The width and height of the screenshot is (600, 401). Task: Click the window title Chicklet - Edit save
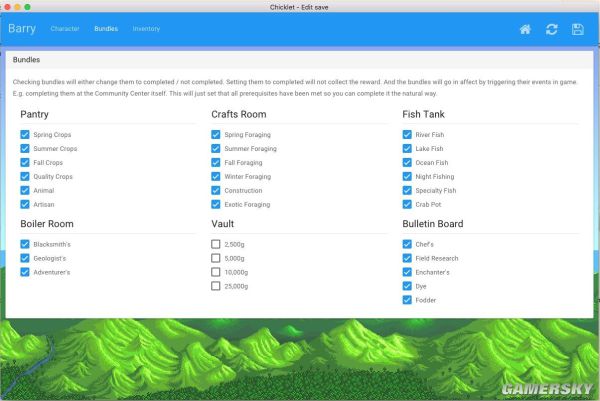[x=299, y=7]
